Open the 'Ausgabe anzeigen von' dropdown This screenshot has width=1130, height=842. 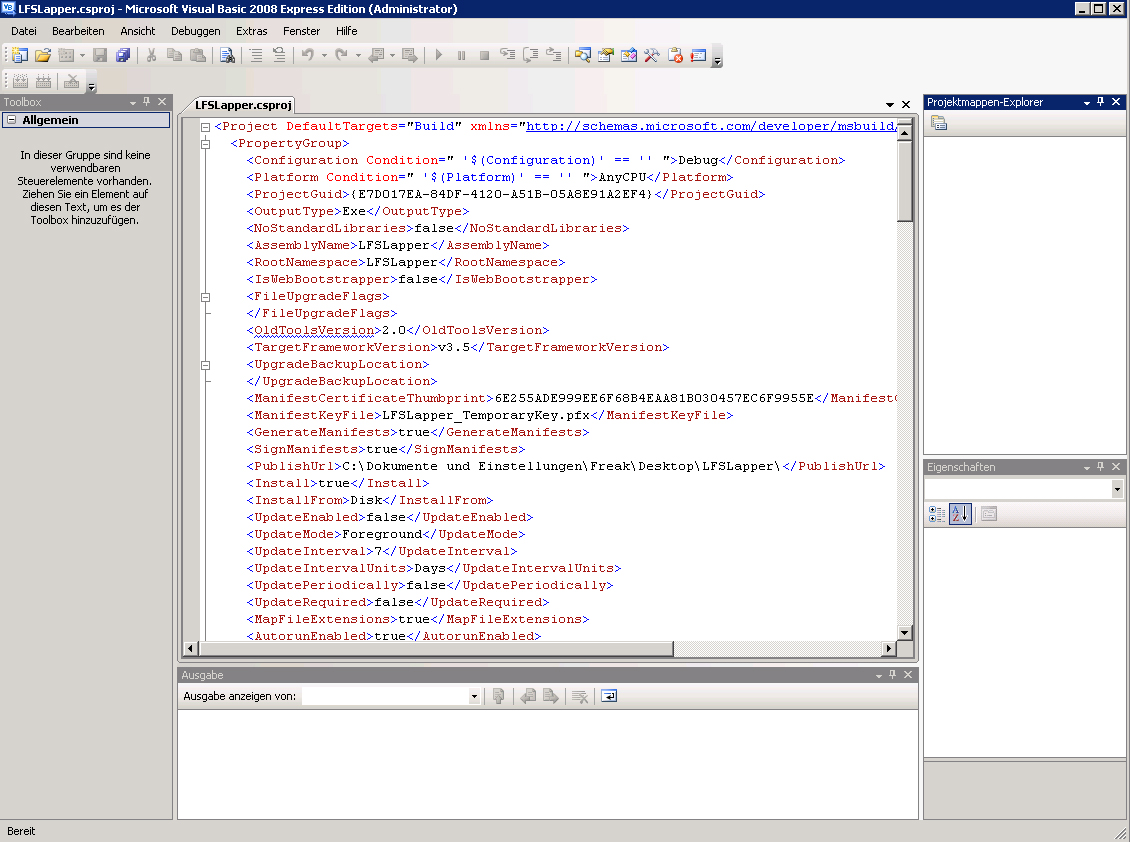coord(473,696)
